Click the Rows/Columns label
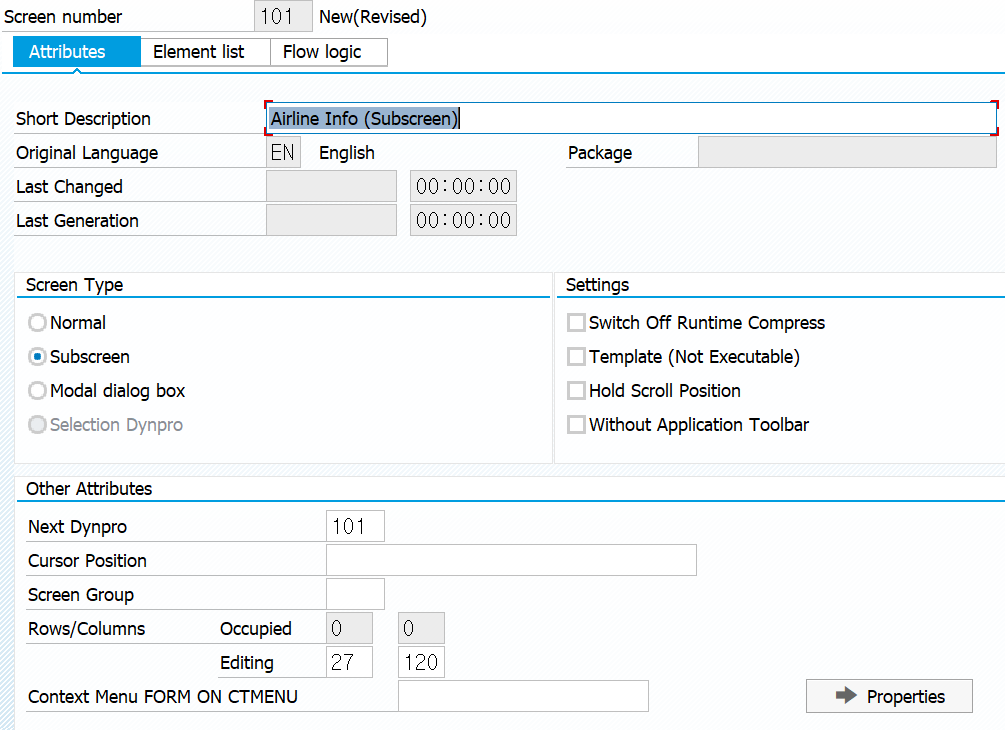This screenshot has height=730, width=1005. (x=87, y=629)
